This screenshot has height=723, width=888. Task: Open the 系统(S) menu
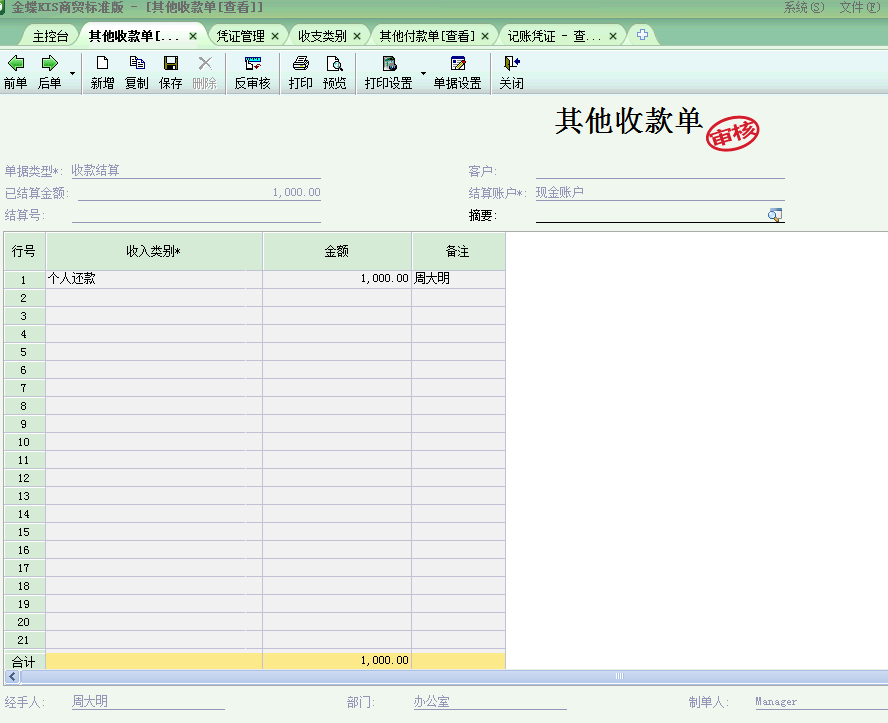pos(804,7)
